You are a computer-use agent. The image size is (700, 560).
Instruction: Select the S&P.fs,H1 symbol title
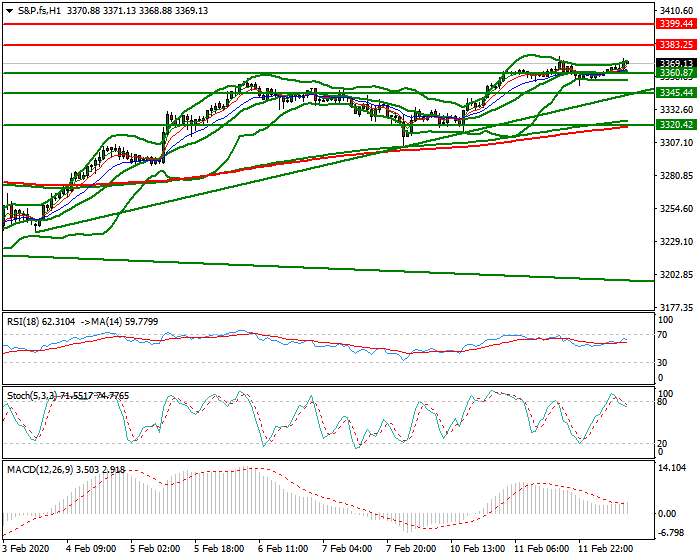40,11
